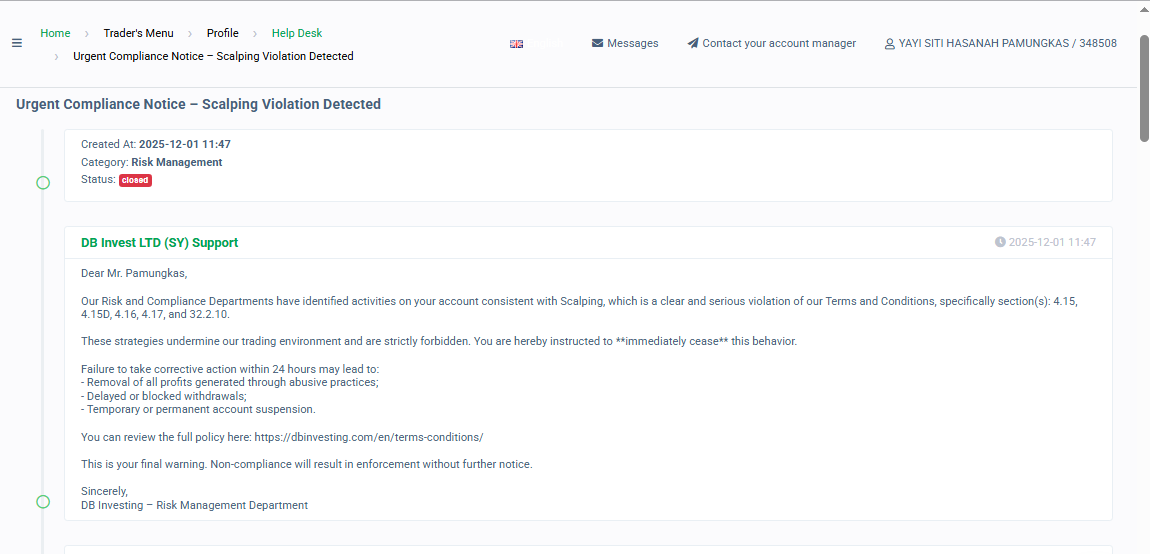Open Messages in the top bar
The image size is (1150, 554).
click(632, 44)
